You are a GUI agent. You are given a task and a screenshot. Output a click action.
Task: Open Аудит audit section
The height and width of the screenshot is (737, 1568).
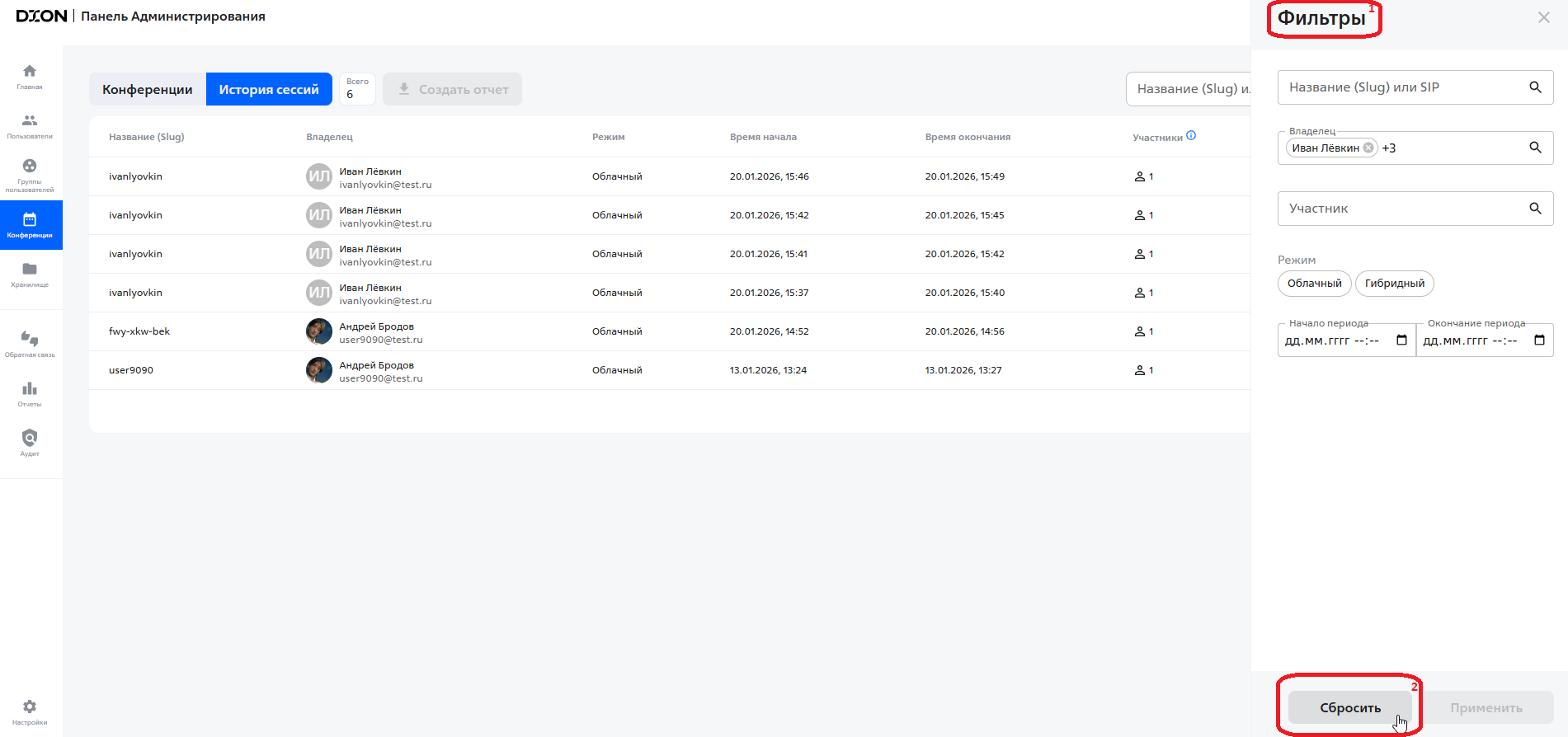[30, 443]
